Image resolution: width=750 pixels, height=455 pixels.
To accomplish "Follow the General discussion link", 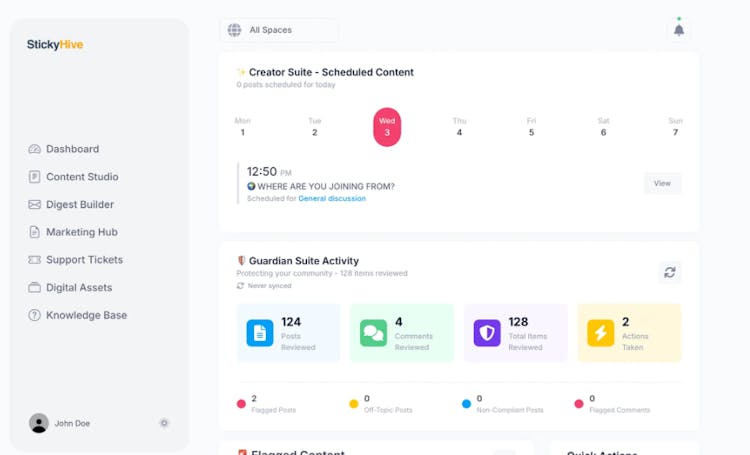I will click(332, 199).
